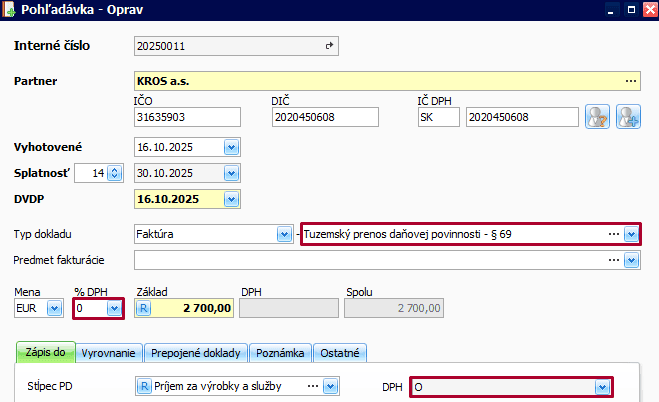Viewport: 659px width, 402px height.
Task: Open the Mena EUR currency dropdown
Action: pyautogui.click(x=55, y=310)
